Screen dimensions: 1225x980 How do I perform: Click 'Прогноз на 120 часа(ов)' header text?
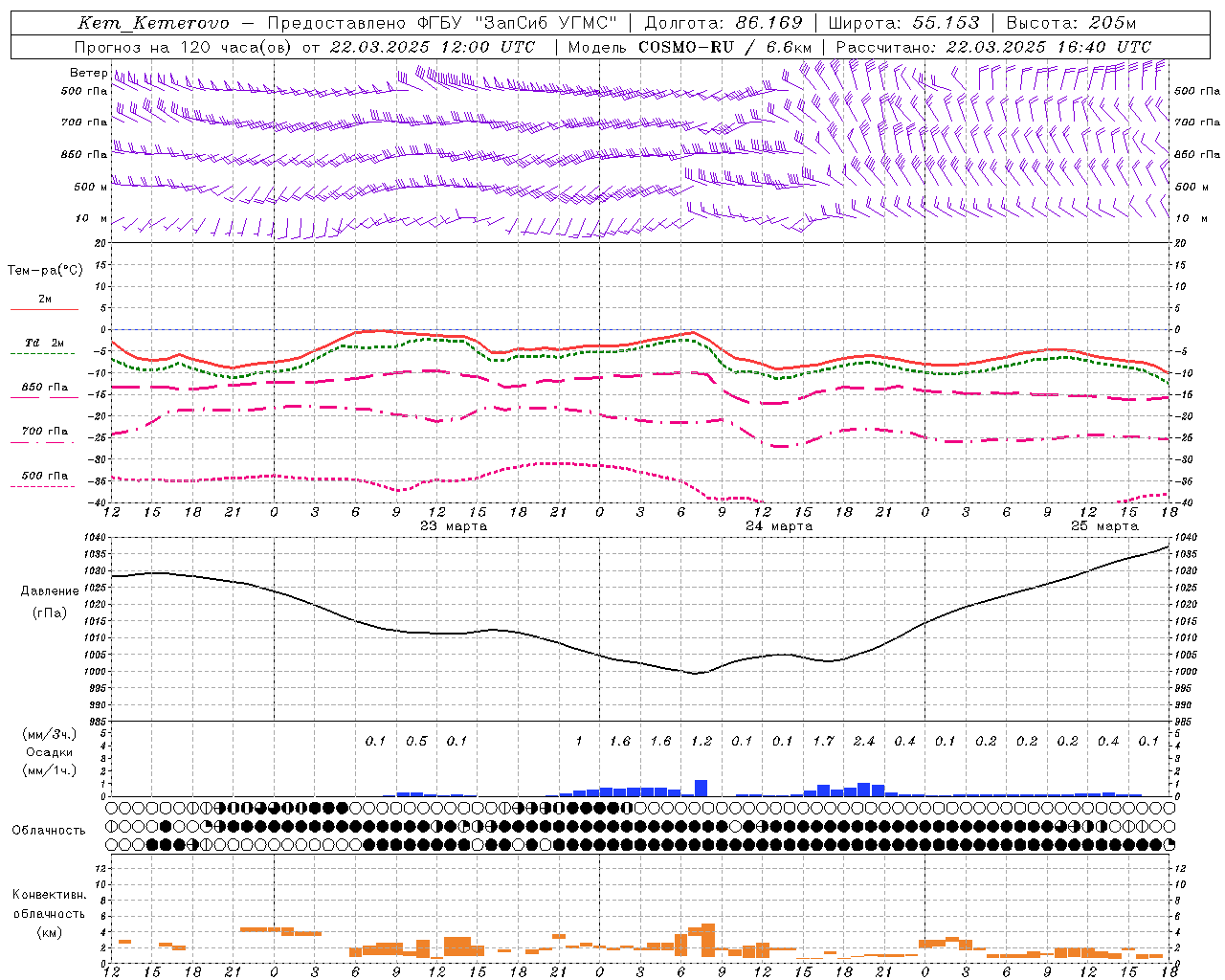click(184, 47)
